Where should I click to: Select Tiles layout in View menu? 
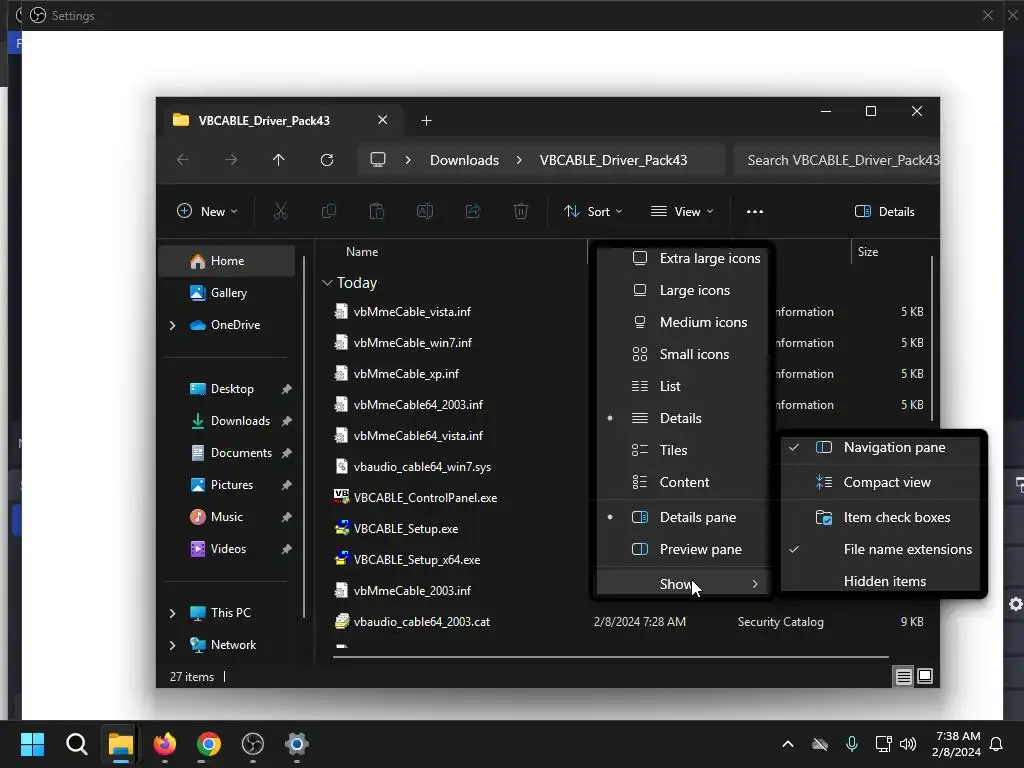(682, 450)
